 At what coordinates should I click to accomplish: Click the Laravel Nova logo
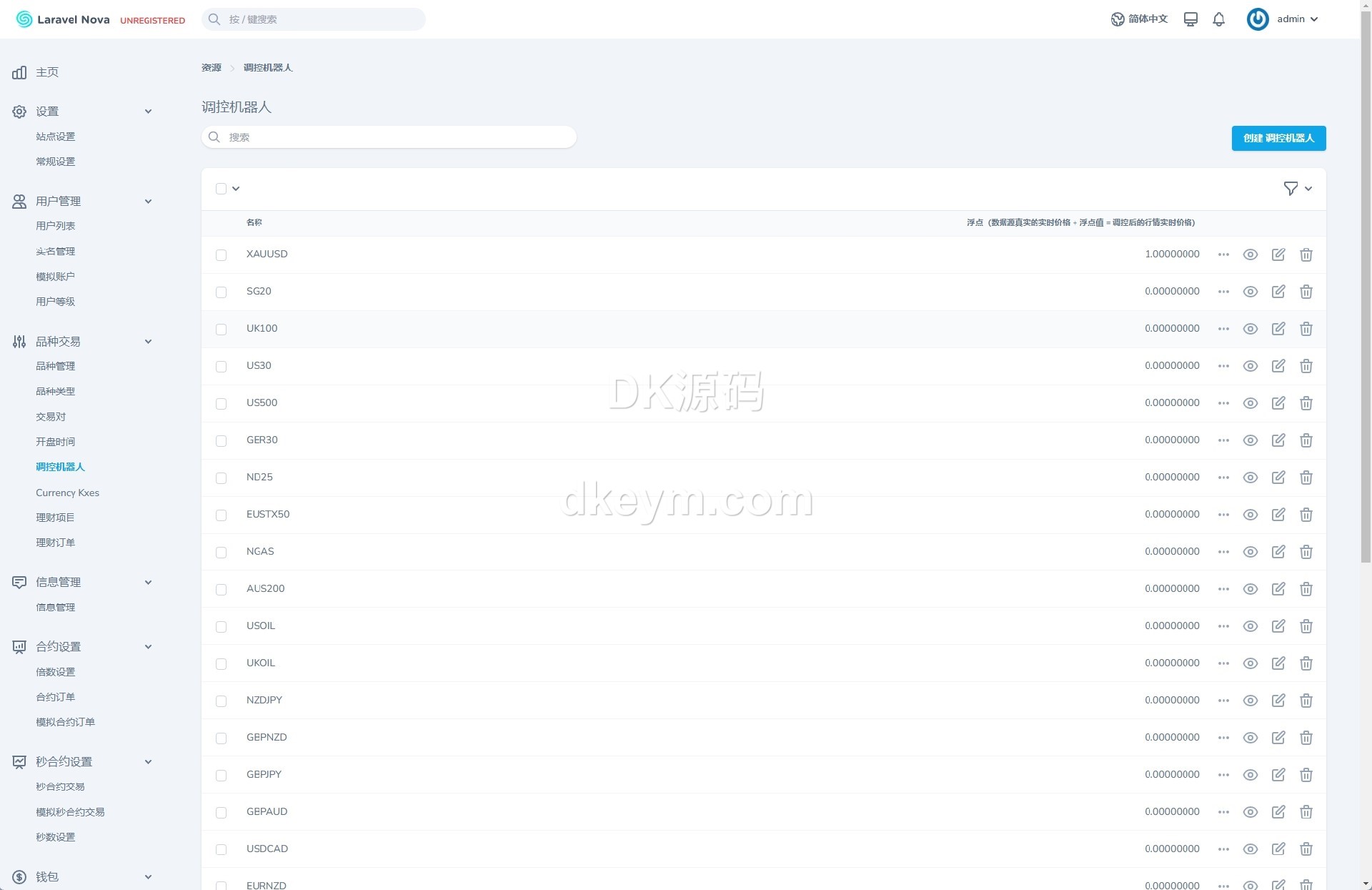(x=63, y=19)
